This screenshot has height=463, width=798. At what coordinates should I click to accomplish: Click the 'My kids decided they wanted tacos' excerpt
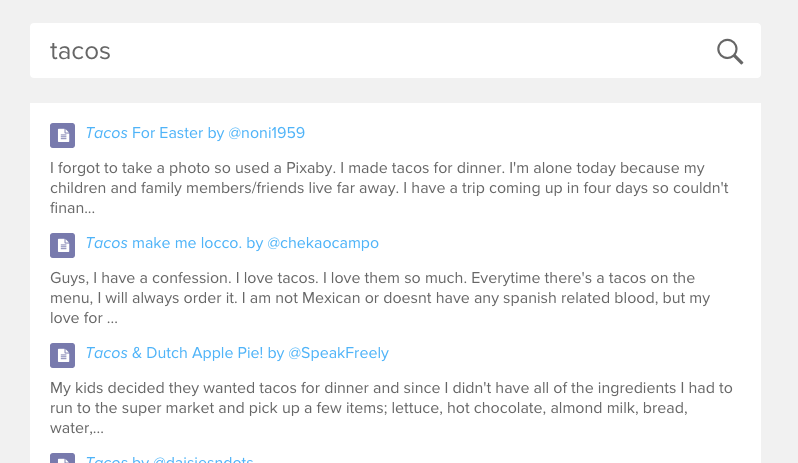[x=390, y=407]
